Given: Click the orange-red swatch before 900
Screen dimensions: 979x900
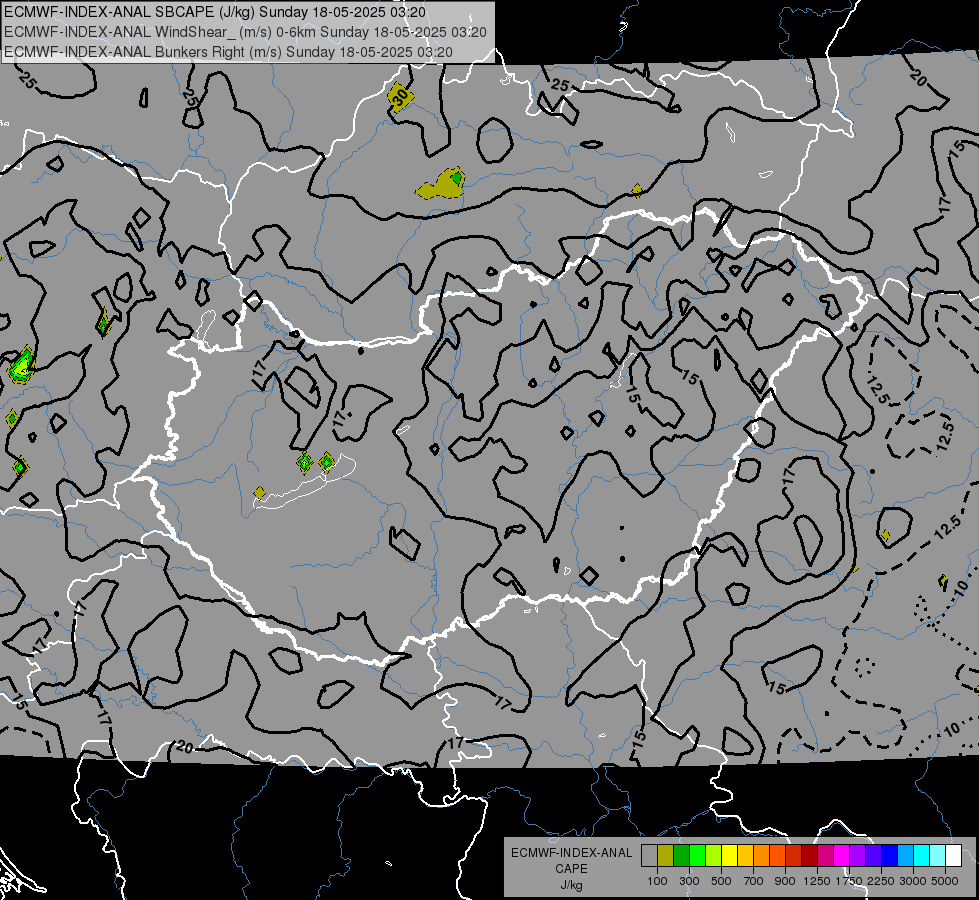Looking at the screenshot, I should (777, 856).
